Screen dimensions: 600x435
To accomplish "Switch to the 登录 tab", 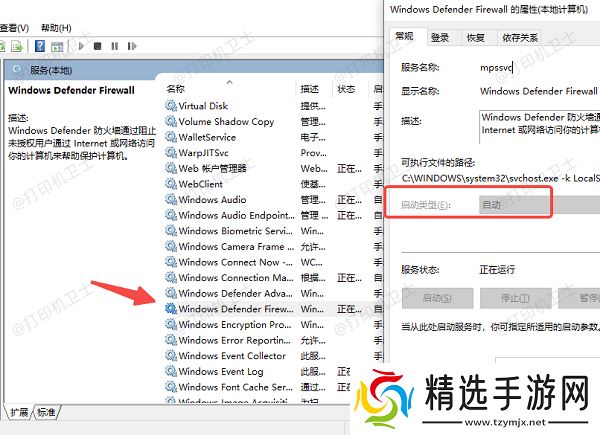I will coord(440,38).
